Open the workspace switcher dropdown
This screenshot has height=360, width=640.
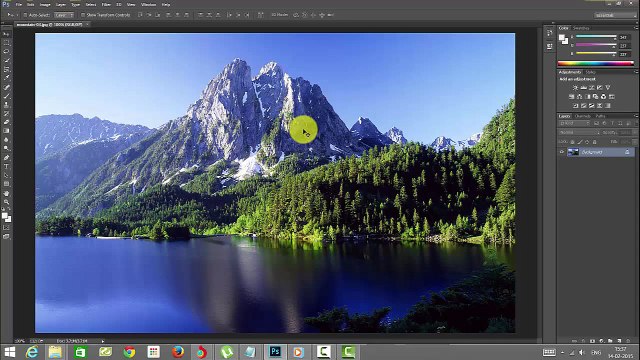pos(615,15)
